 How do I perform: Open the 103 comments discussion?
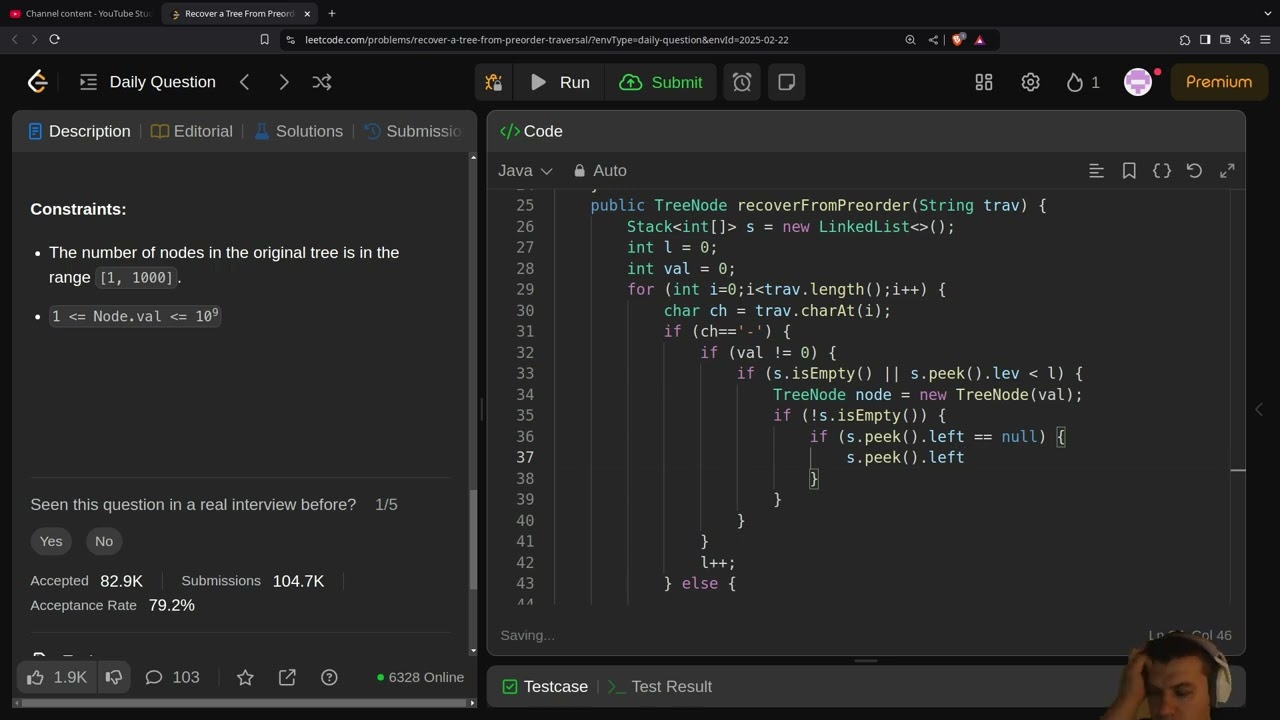coord(172,677)
